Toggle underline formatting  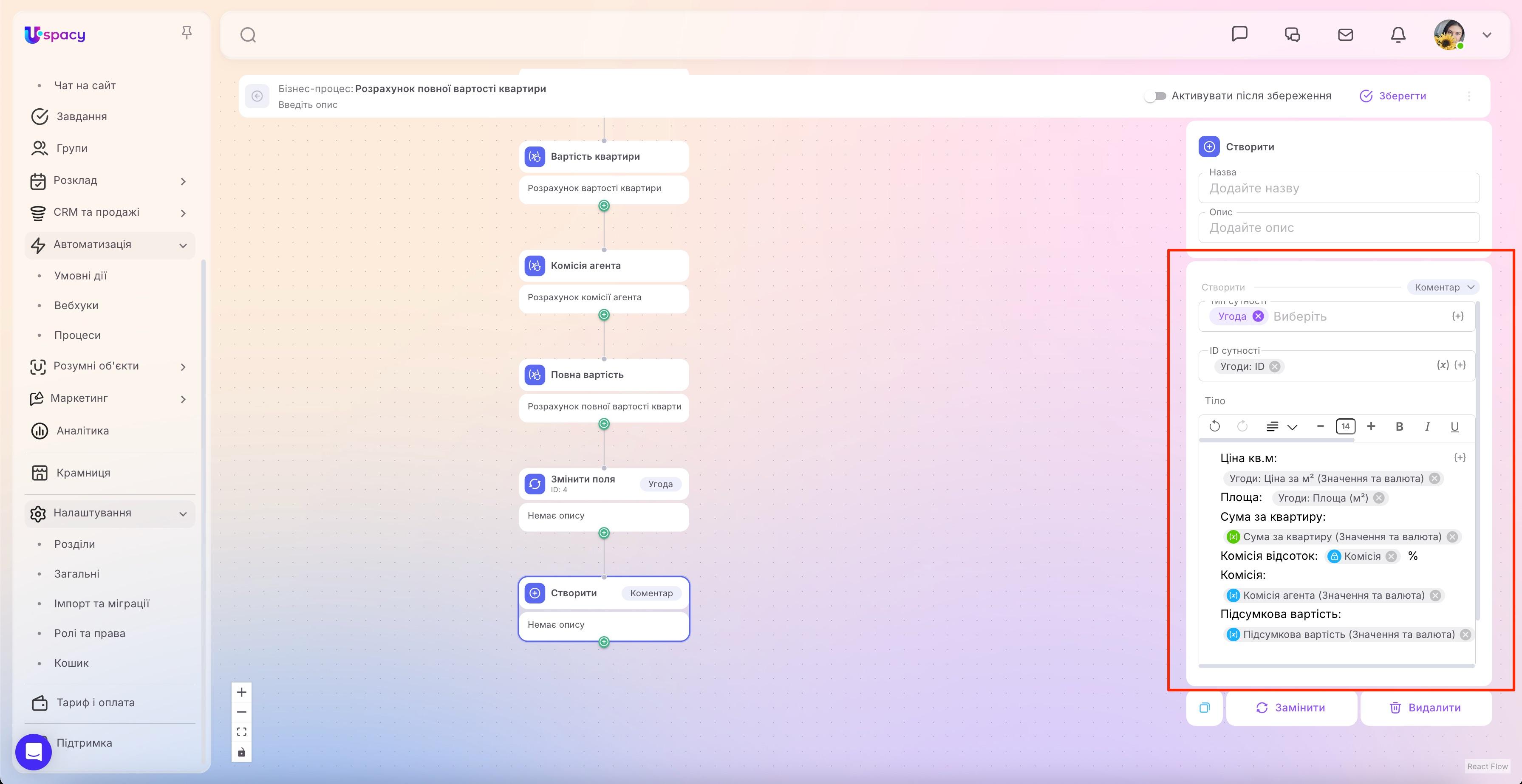(x=1454, y=427)
